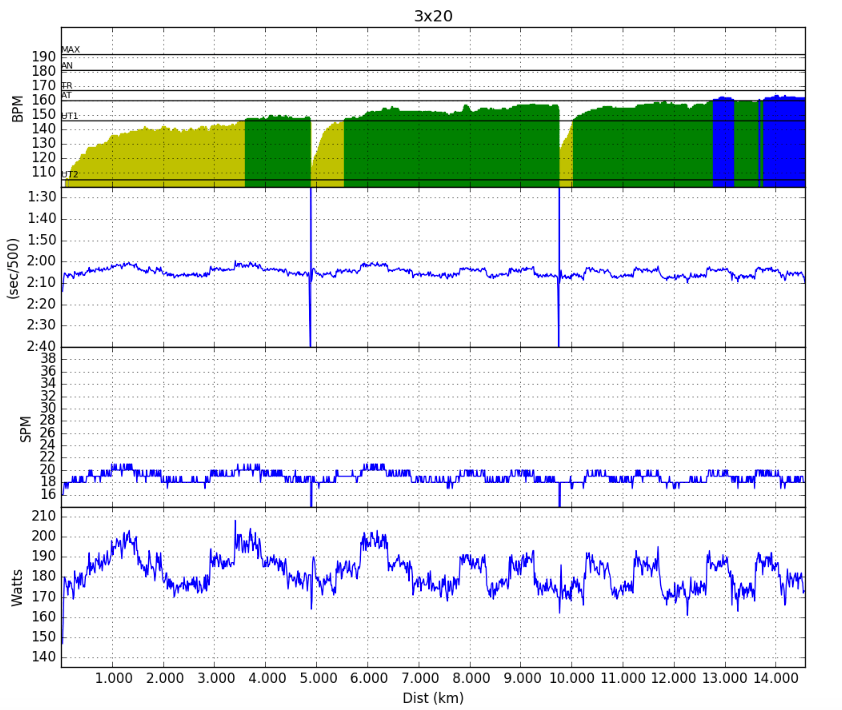Click the 7.000 distance tick label
The image size is (842, 710).
click(x=419, y=678)
